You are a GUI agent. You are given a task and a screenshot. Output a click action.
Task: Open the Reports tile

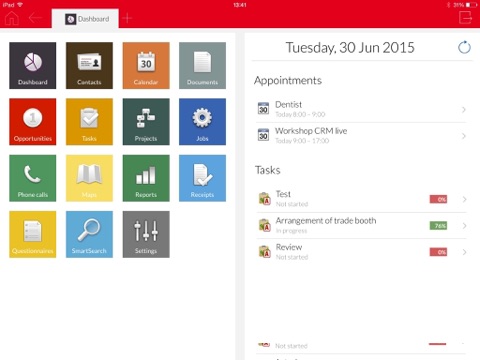click(146, 178)
